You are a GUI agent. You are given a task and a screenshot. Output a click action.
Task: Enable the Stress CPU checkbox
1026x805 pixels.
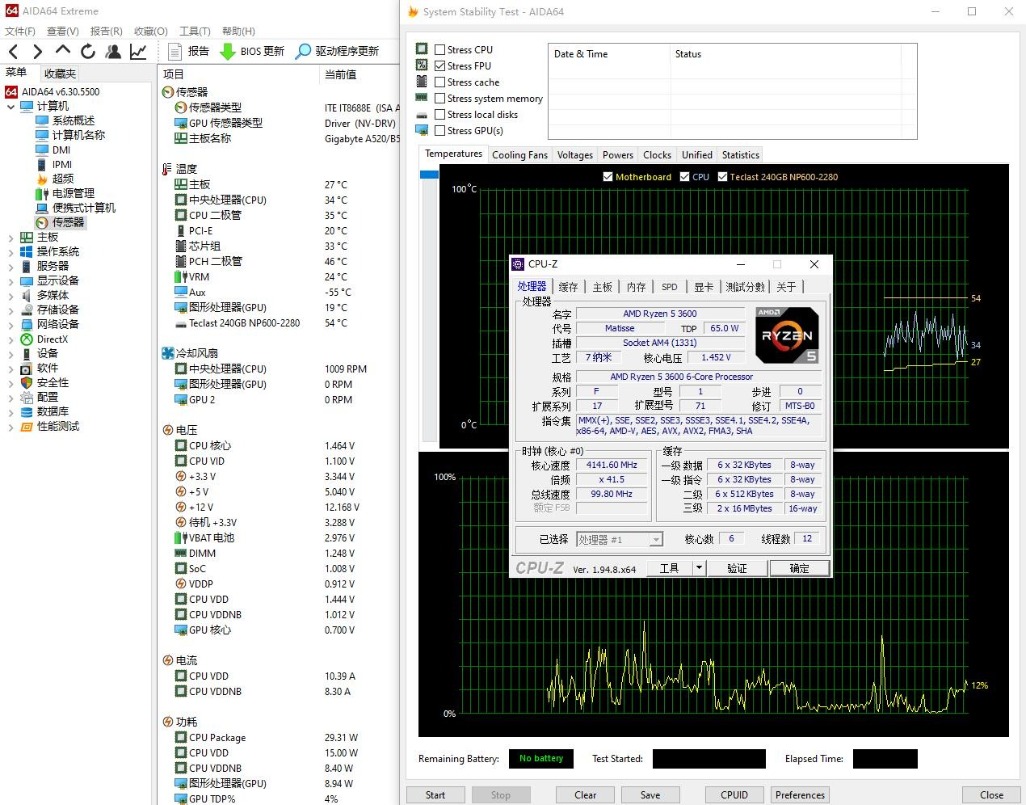pyautogui.click(x=440, y=50)
